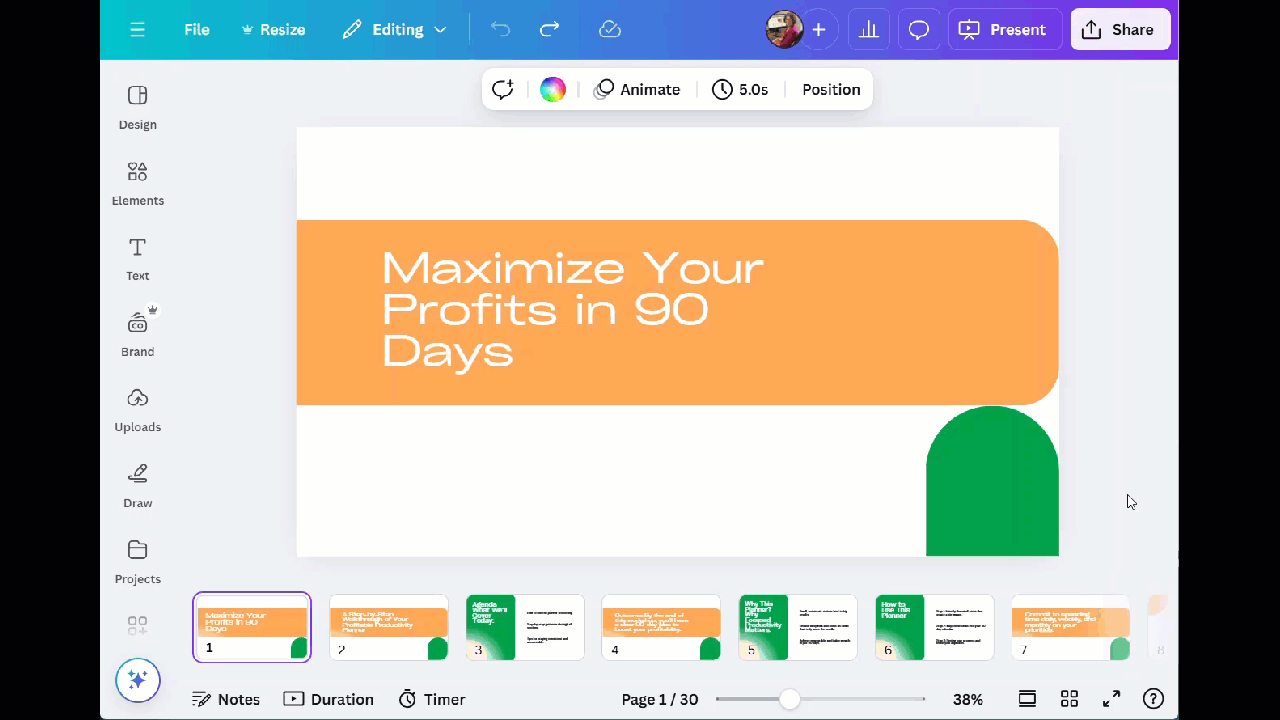1280x720 pixels.
Task: Open the Timer tool
Action: coord(432,699)
